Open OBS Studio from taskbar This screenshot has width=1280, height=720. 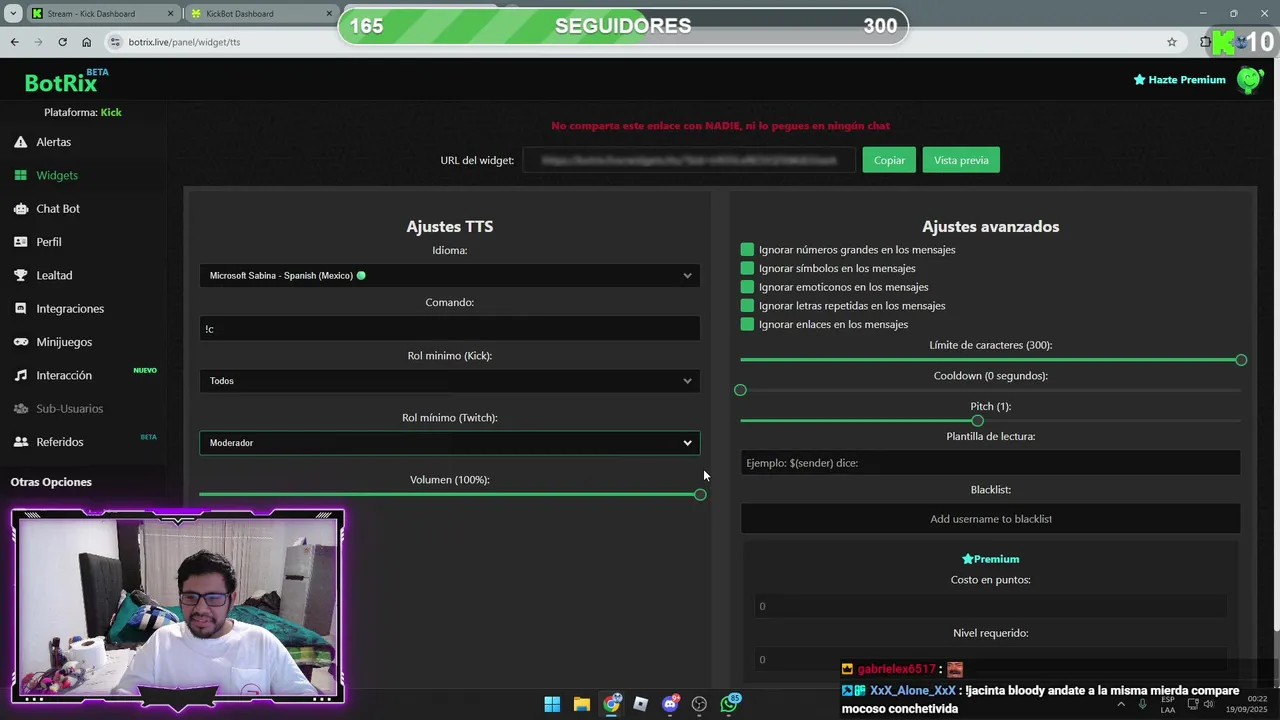click(699, 704)
